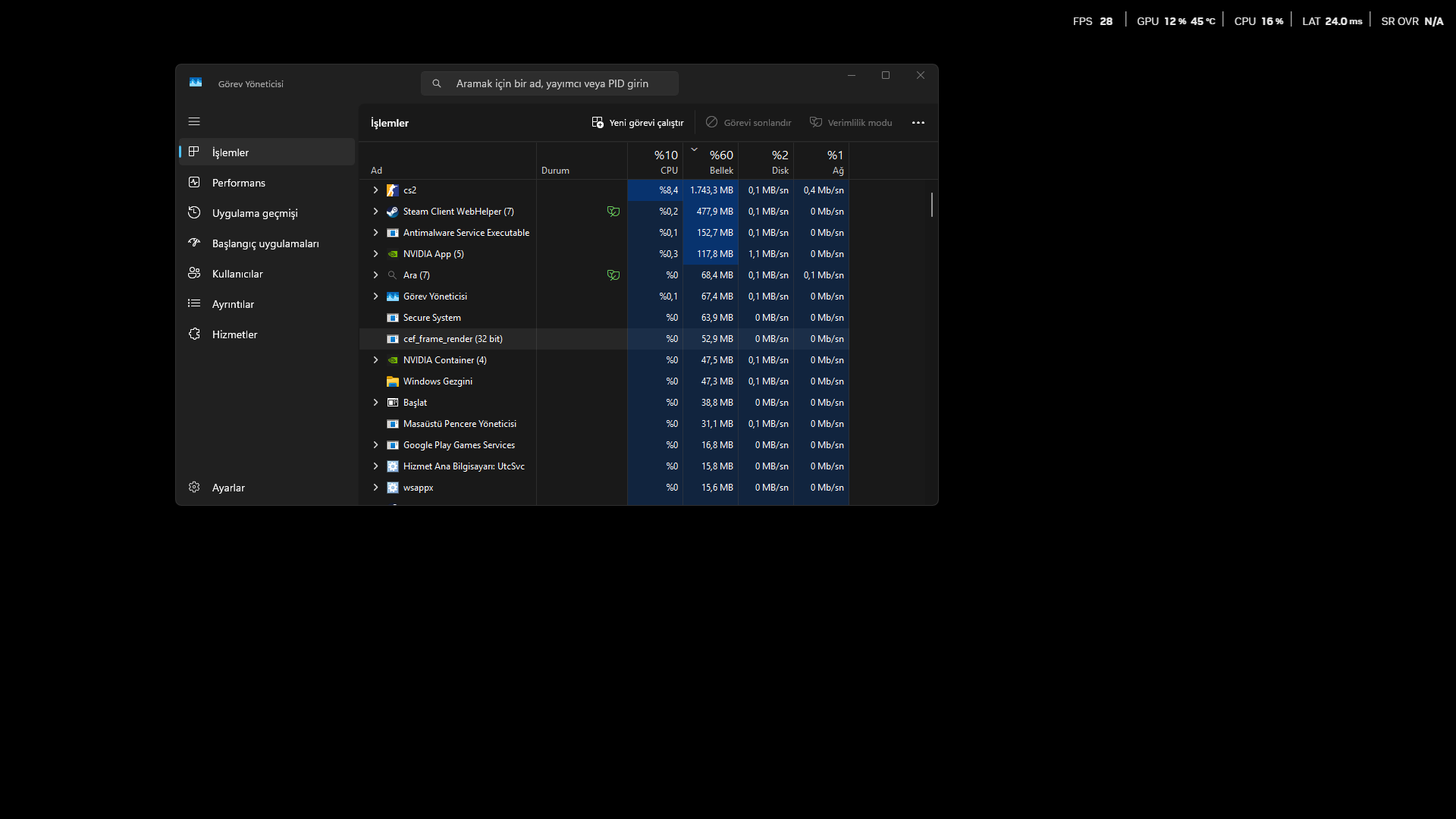Click efficiency leaf icon on Steam Client WebHelper row
This screenshot has width=1456, height=819.
(613, 212)
